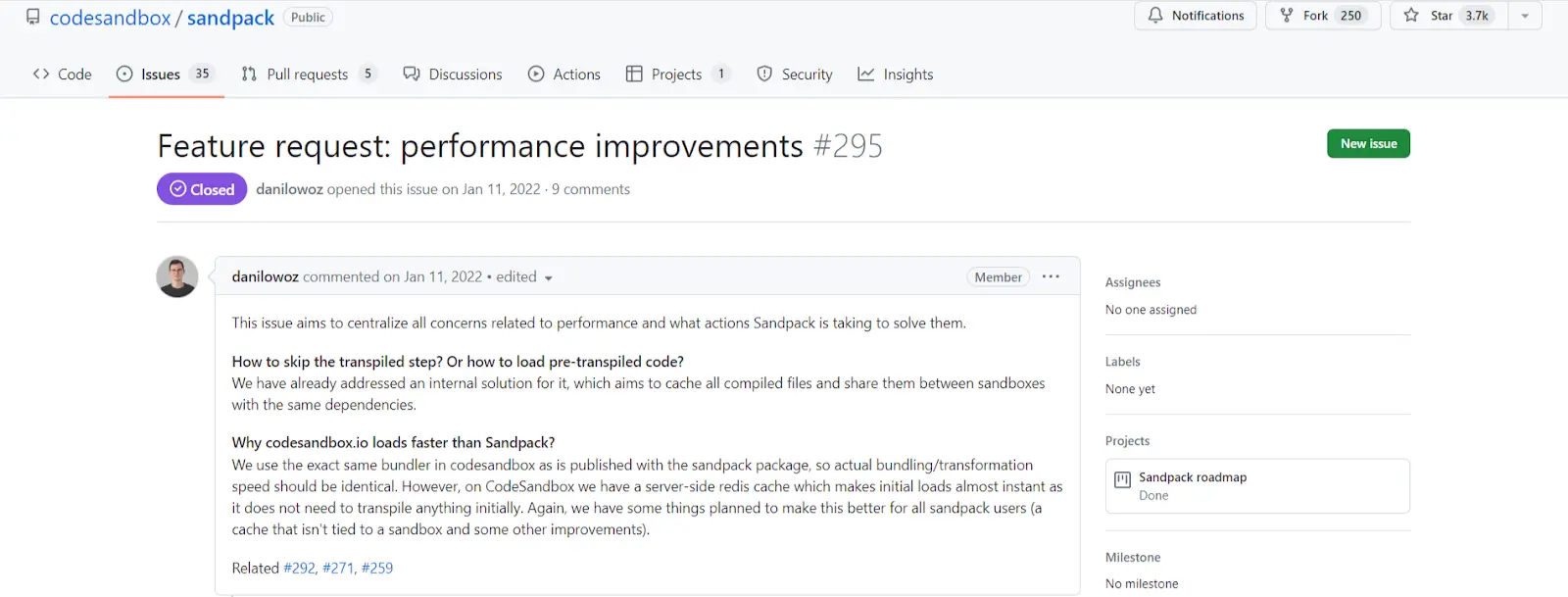Click the Insights graph icon
This screenshot has width=1568, height=597.
(x=866, y=73)
